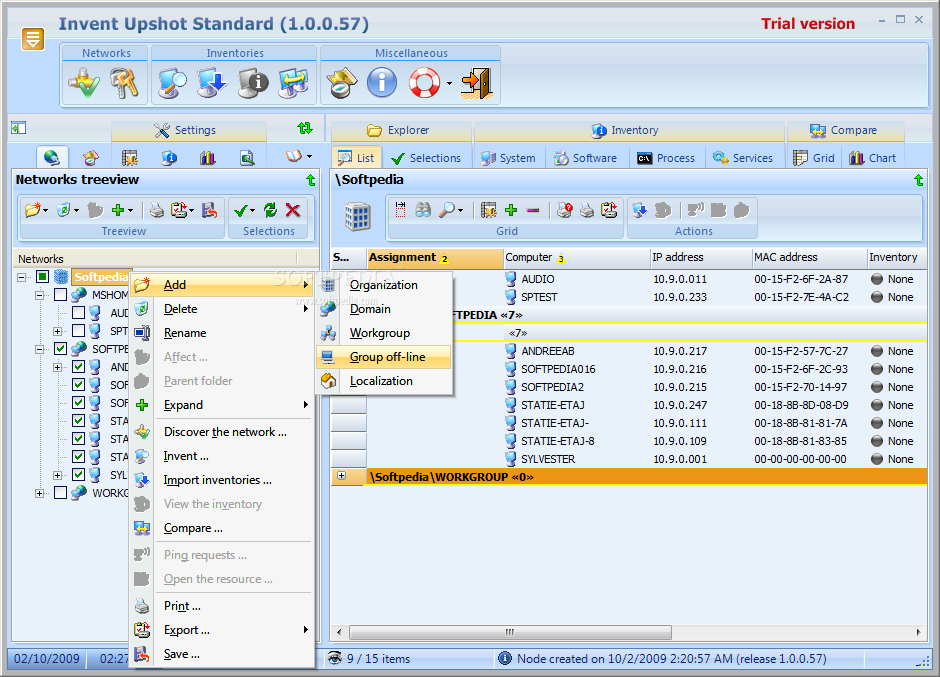940x677 pixels.
Task: Click the magnifier inventory icon in Inventories ribbon
Action: (173, 83)
